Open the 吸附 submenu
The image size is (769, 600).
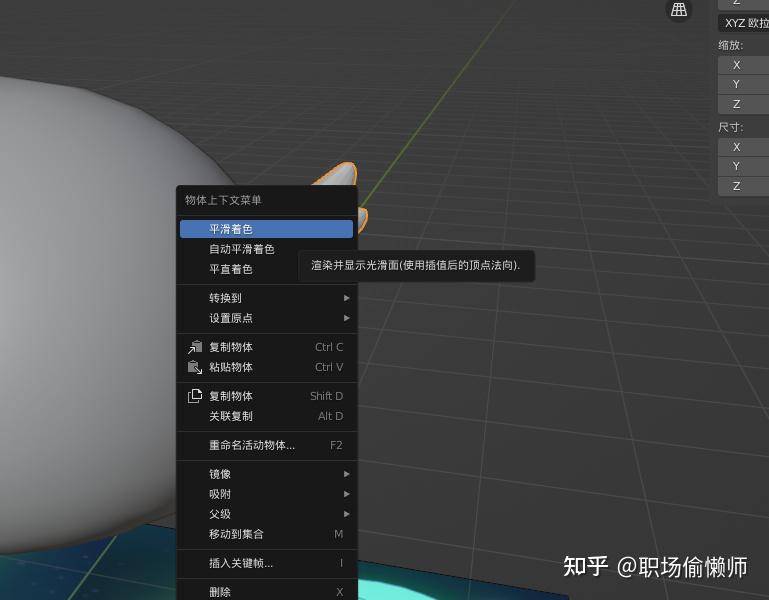pos(266,494)
